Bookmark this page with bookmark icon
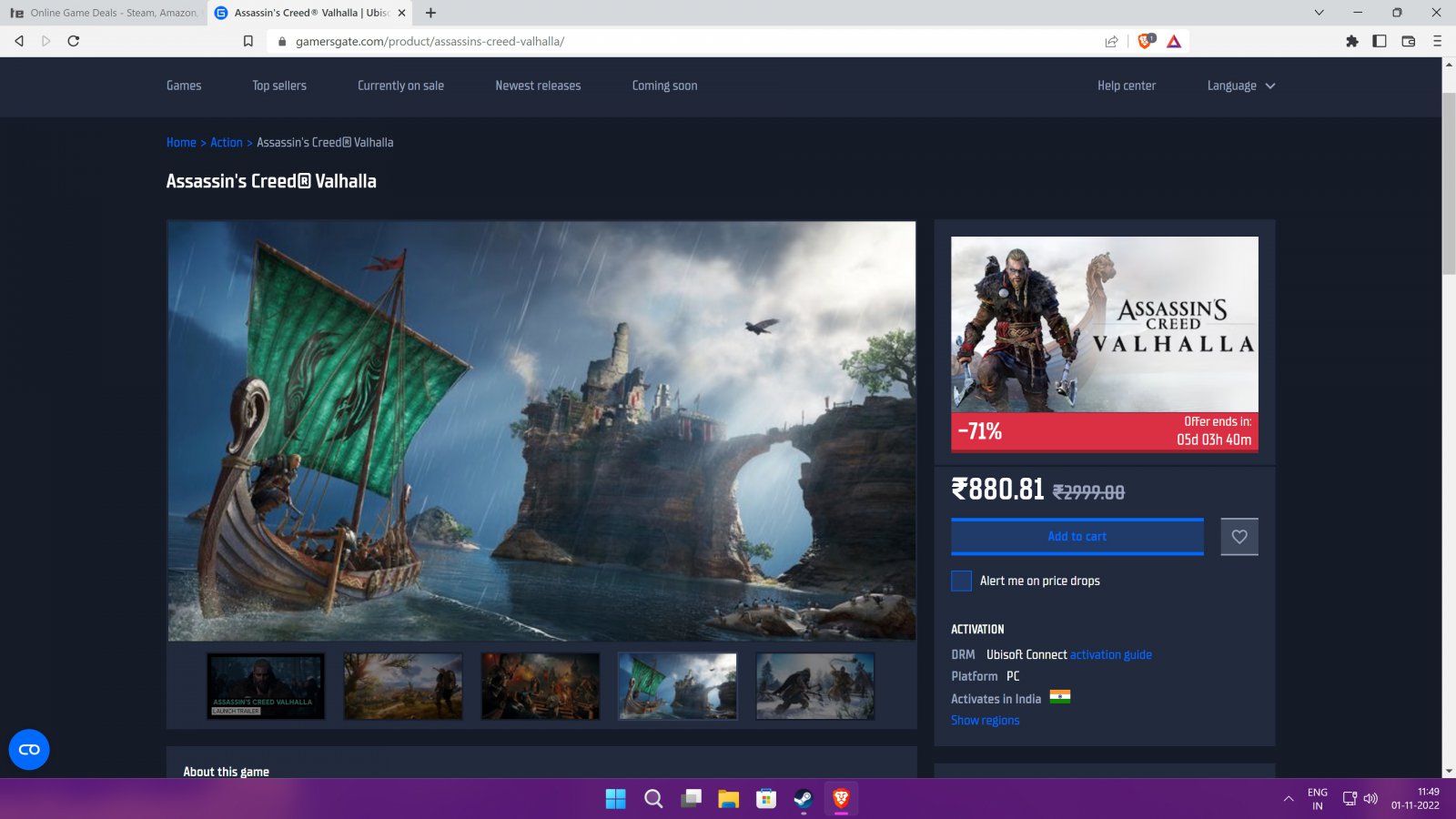This screenshot has height=819, width=1456. click(248, 41)
